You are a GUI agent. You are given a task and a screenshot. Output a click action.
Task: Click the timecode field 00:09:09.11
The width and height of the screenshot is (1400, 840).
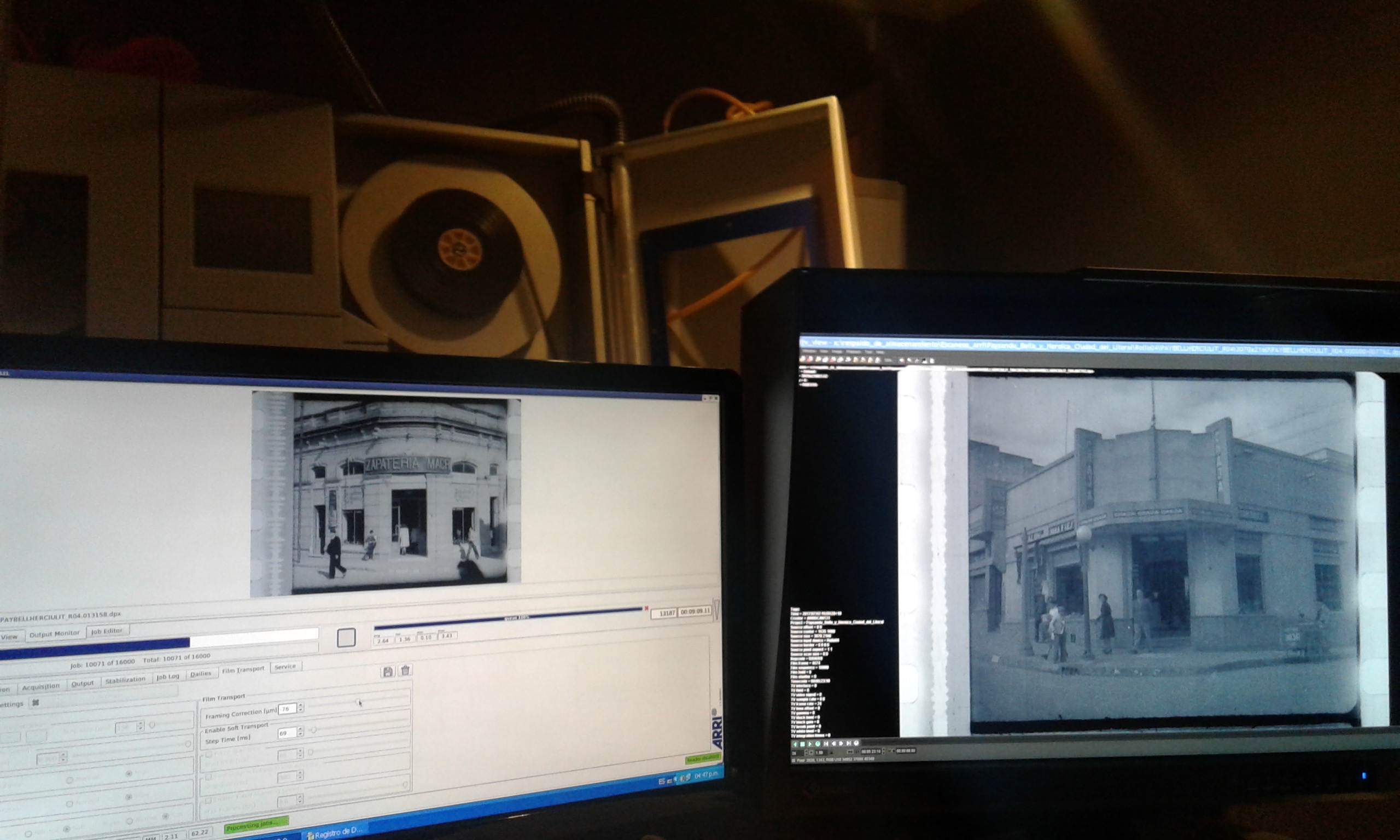(x=695, y=611)
